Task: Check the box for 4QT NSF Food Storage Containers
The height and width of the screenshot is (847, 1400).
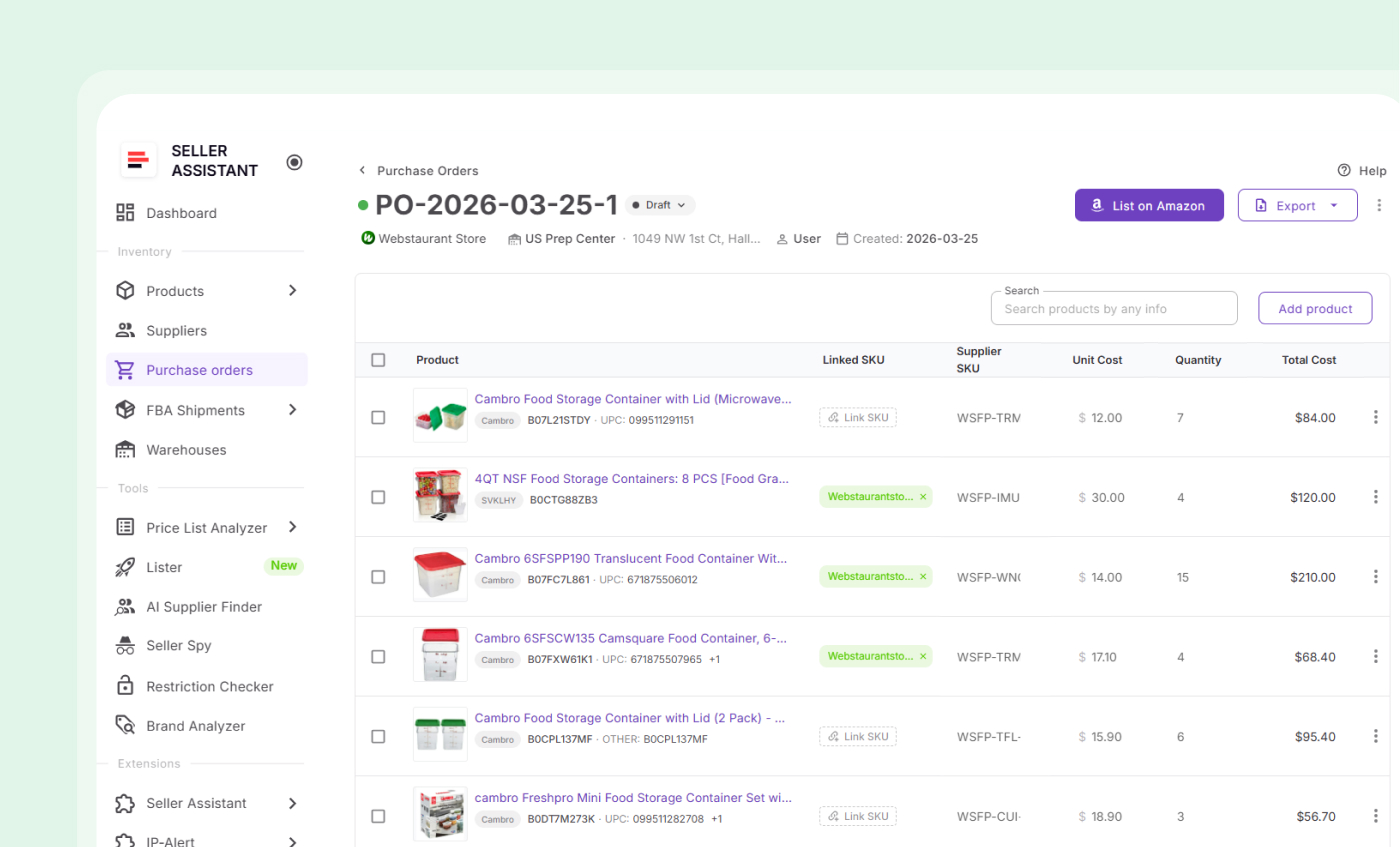Action: [378, 497]
